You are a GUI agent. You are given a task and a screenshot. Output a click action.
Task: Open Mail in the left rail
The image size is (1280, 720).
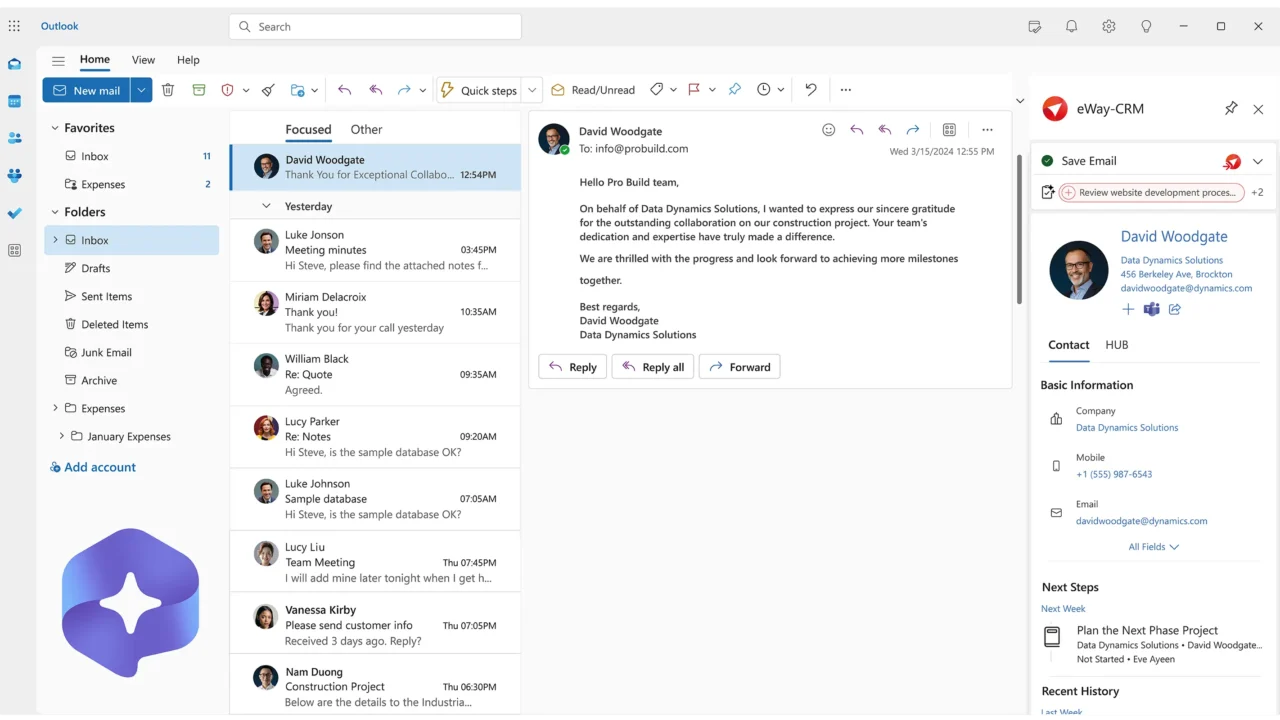coord(14,64)
